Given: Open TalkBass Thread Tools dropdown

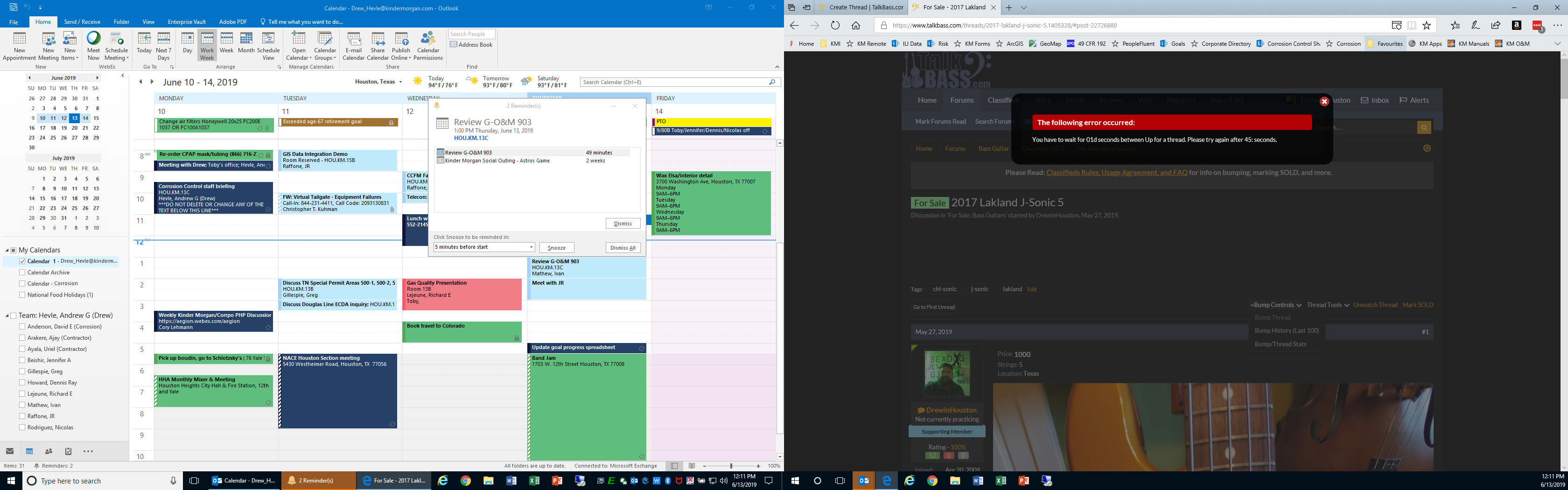Looking at the screenshot, I should tap(1328, 305).
